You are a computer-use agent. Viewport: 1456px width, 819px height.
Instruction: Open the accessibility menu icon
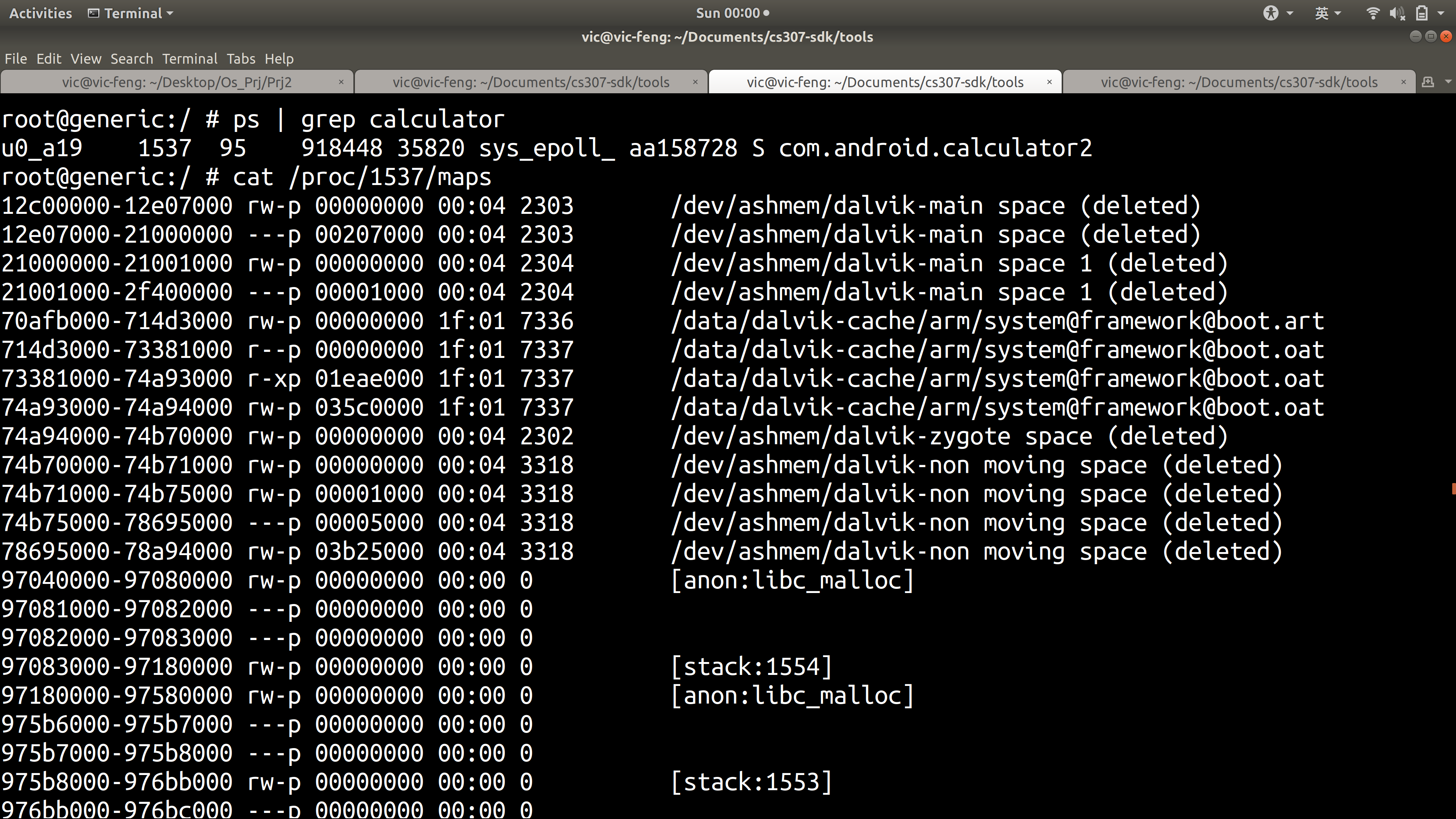1271,13
